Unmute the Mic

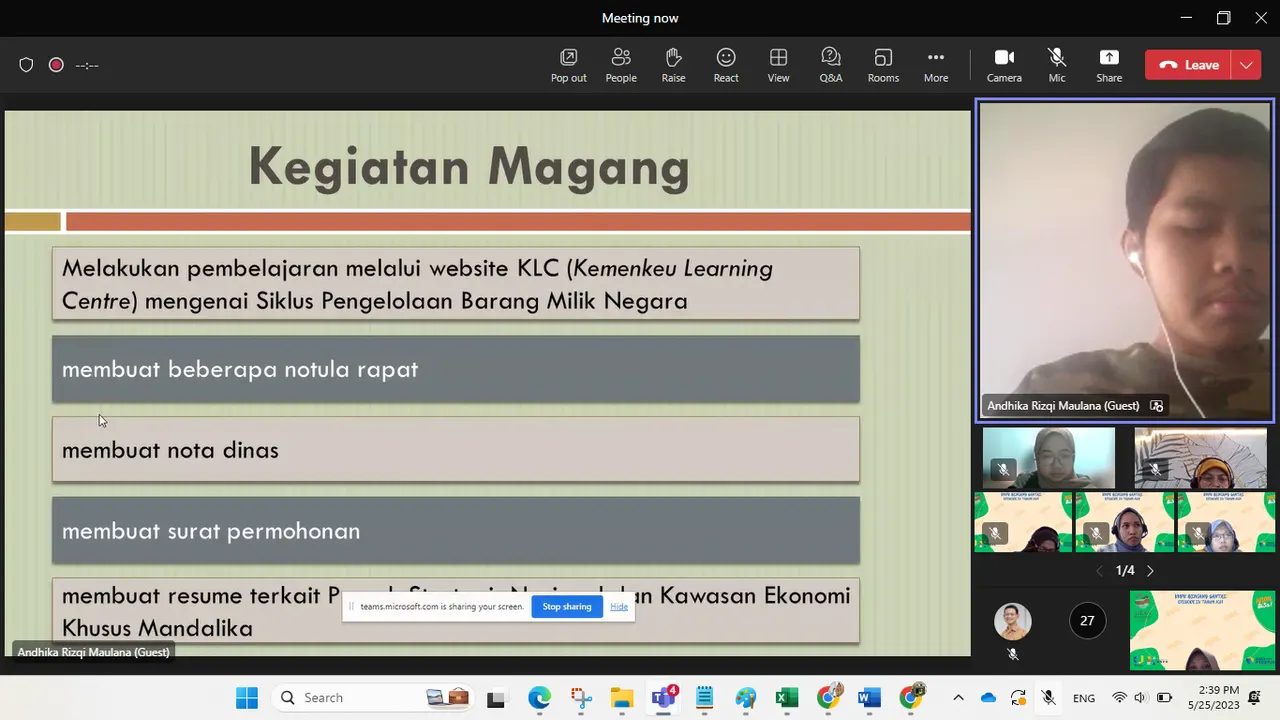[x=1057, y=65]
